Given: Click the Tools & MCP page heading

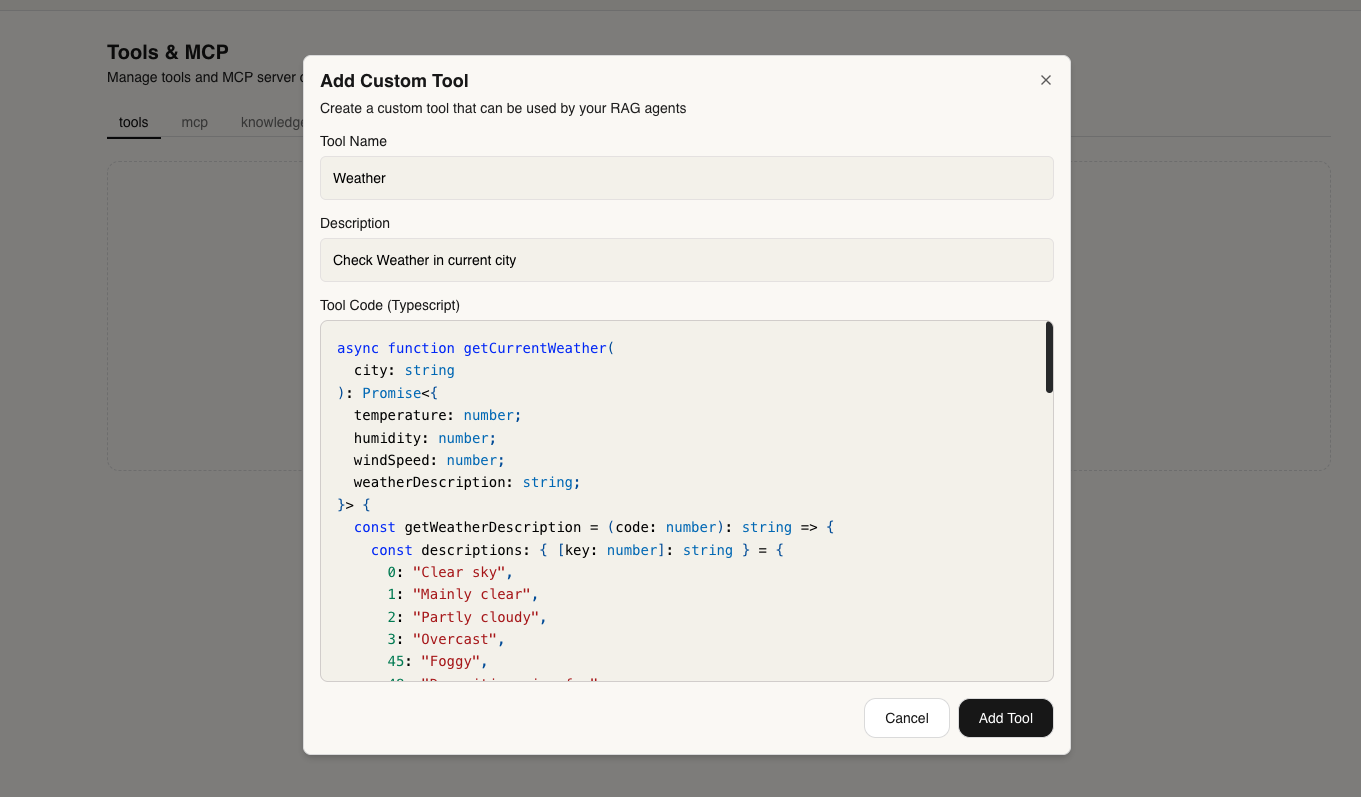Looking at the screenshot, I should 168,52.
